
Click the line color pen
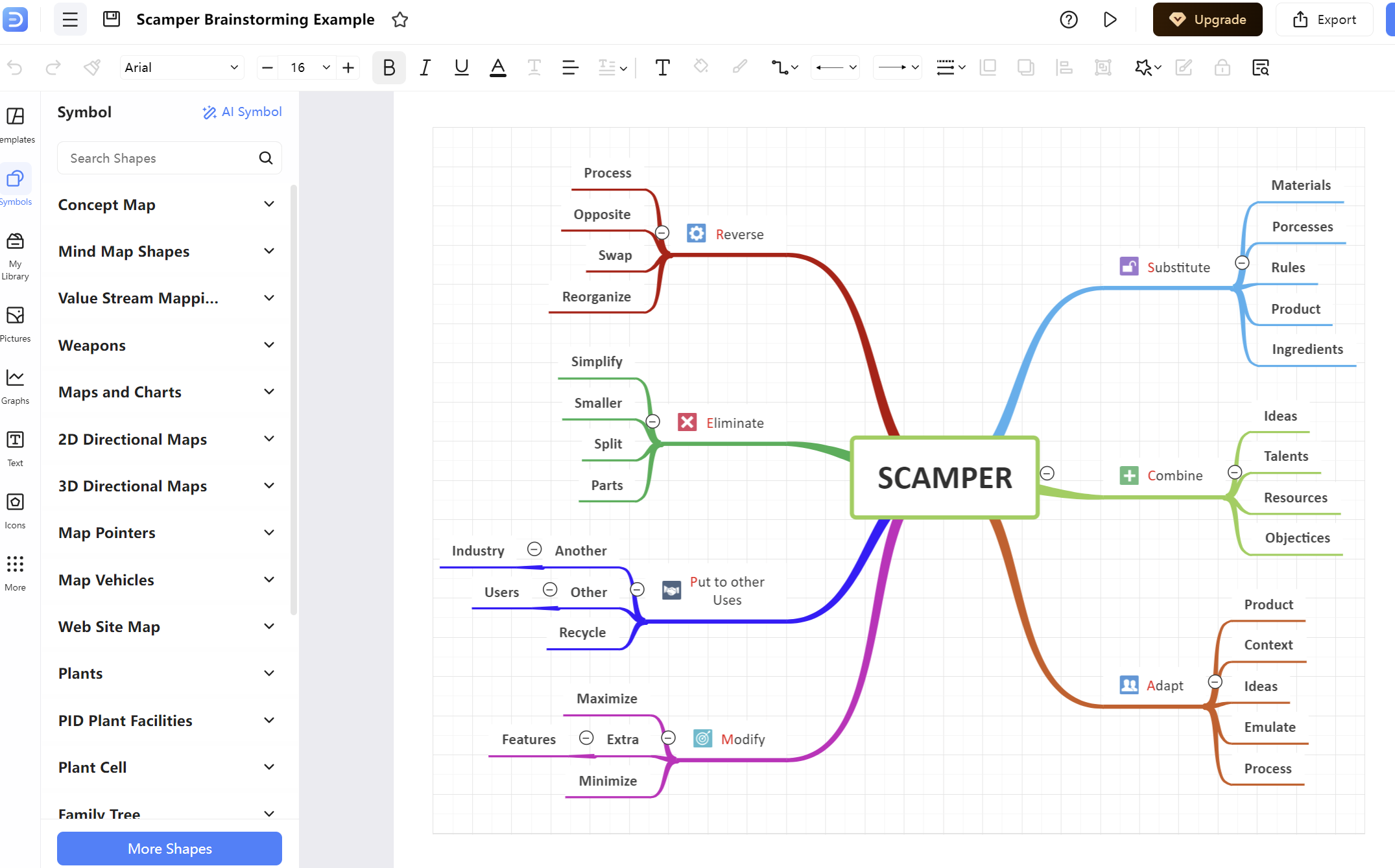(x=739, y=67)
